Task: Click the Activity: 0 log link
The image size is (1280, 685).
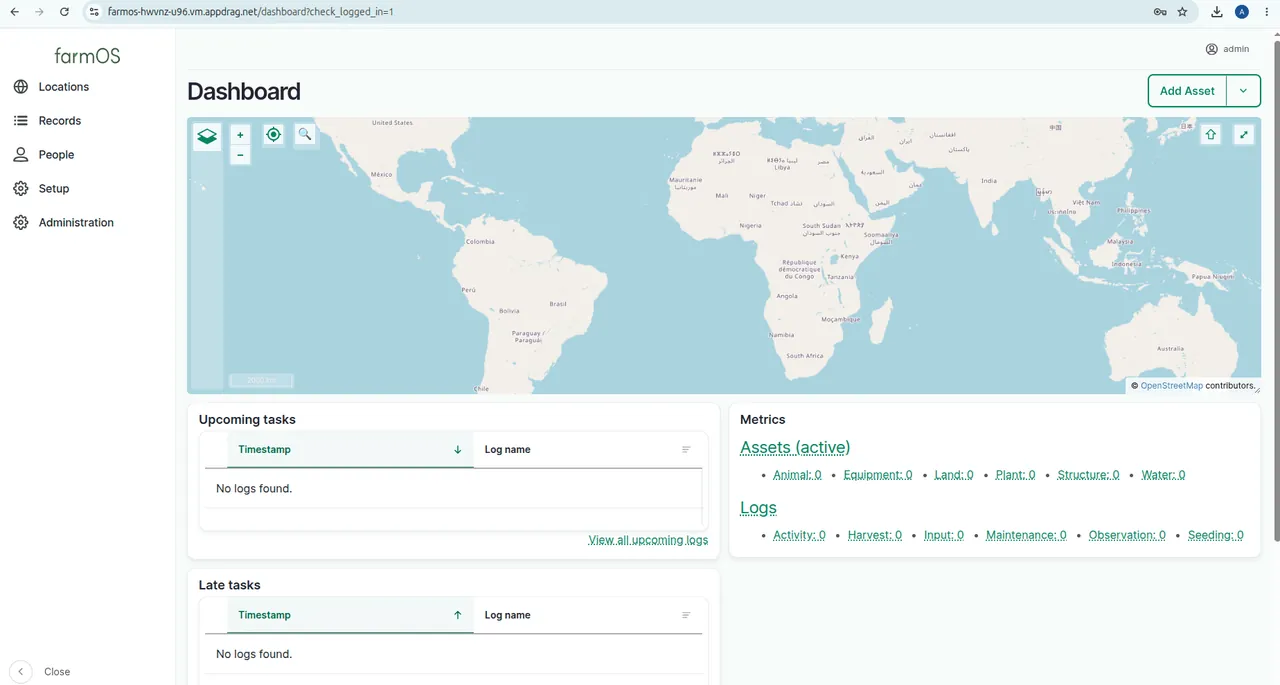Action: coord(799,535)
